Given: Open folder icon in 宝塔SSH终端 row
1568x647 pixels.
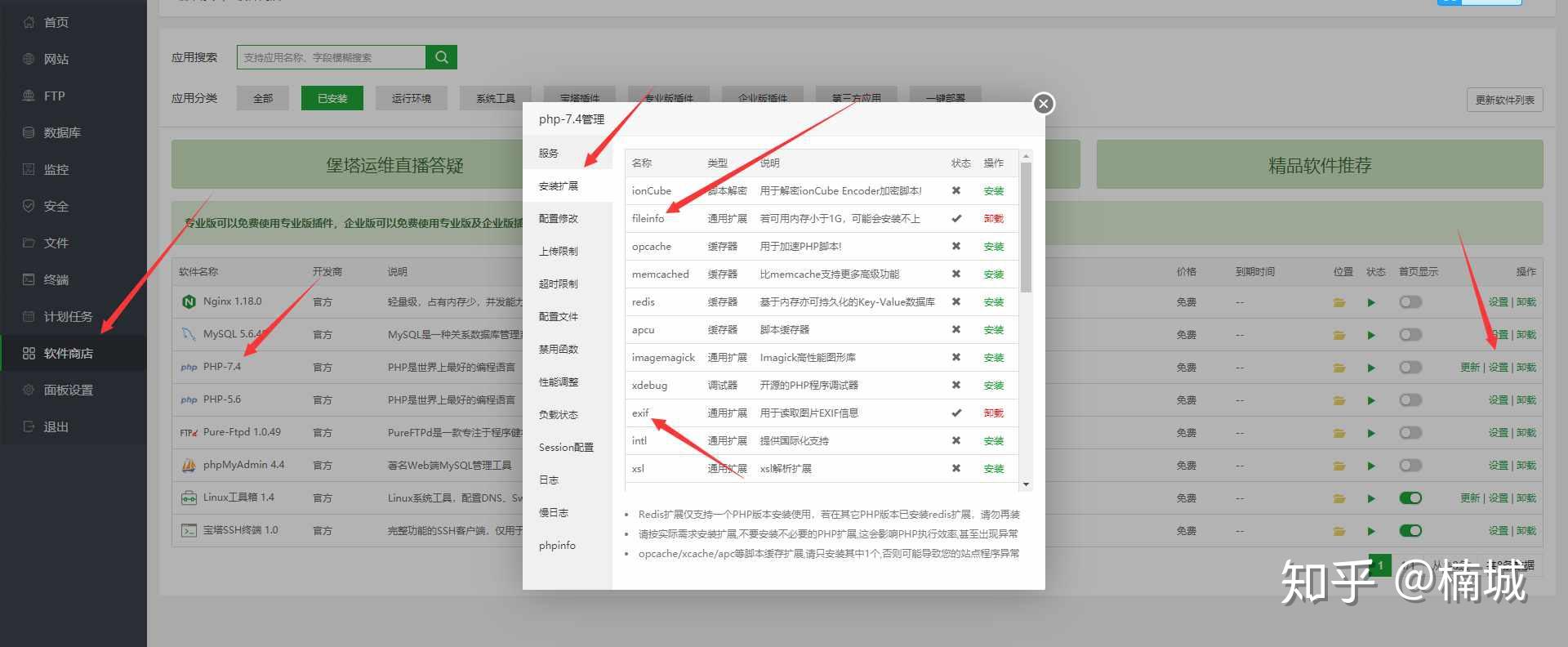Looking at the screenshot, I should (1339, 531).
